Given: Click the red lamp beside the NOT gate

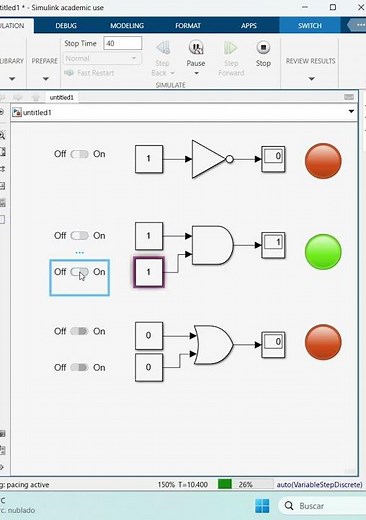Looking at the screenshot, I should click(323, 161).
